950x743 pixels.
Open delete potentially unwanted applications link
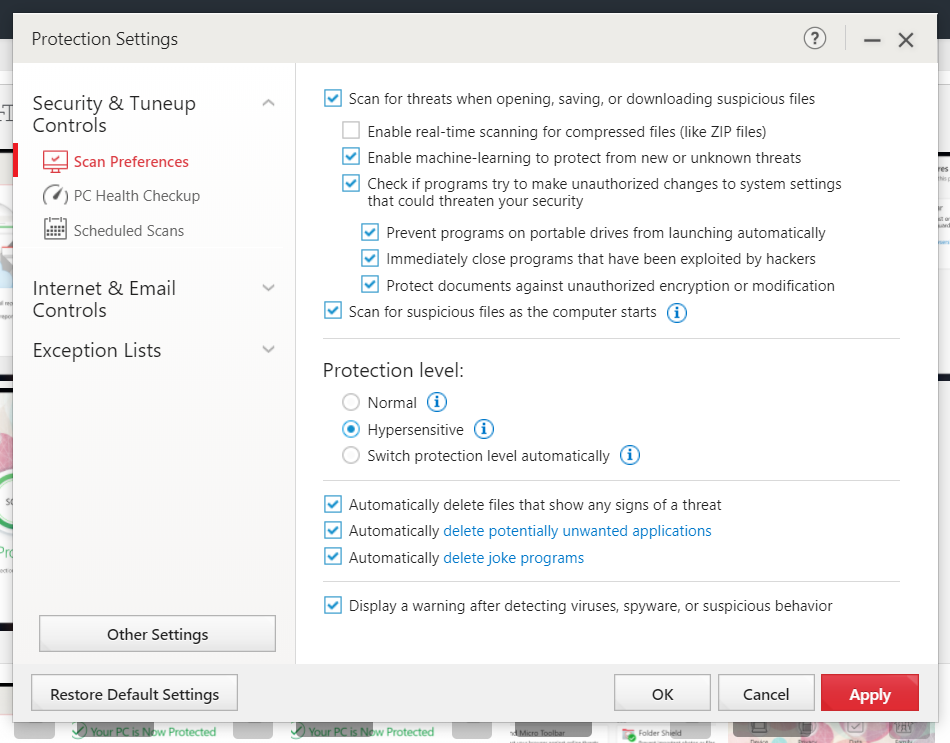[x=577, y=531]
